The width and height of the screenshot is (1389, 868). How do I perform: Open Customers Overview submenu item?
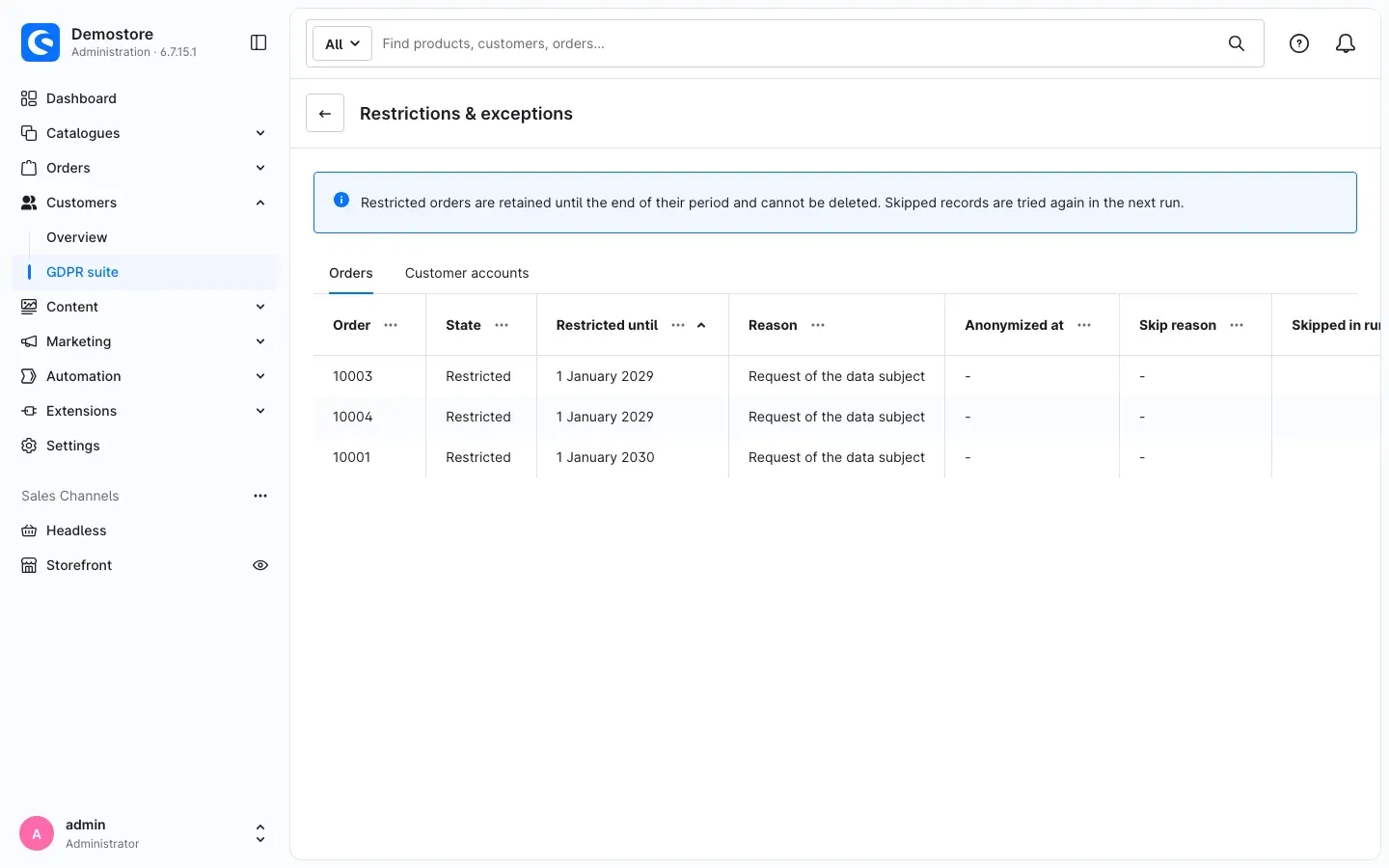click(x=145, y=237)
